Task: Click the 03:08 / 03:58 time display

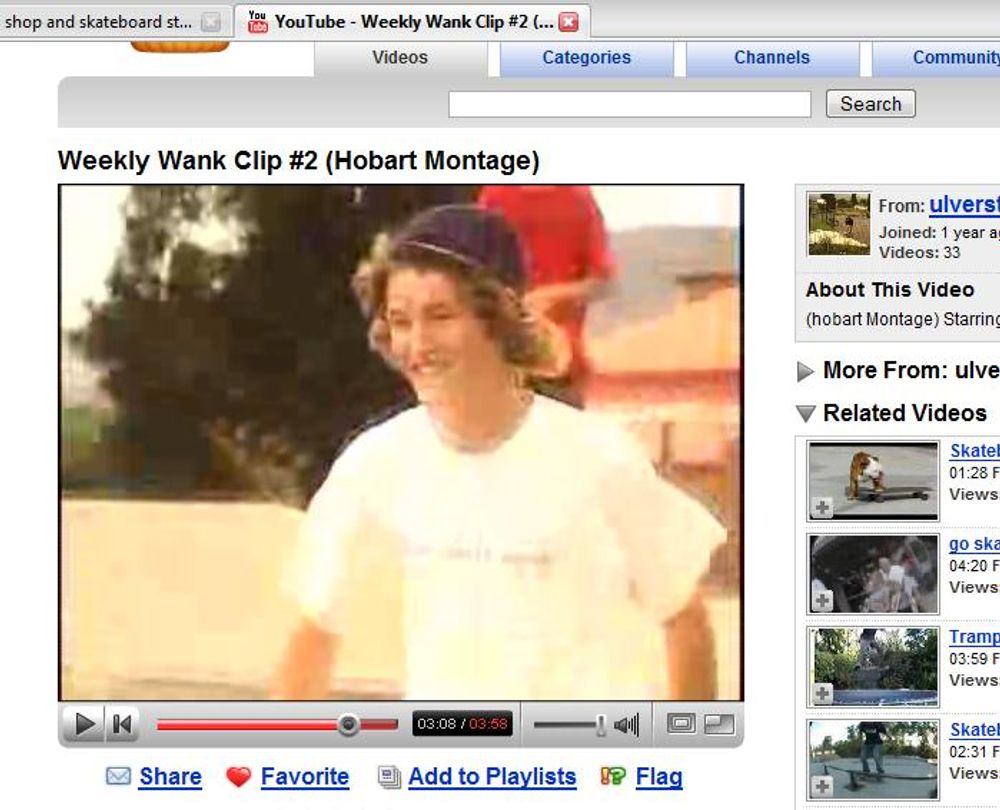Action: click(462, 724)
